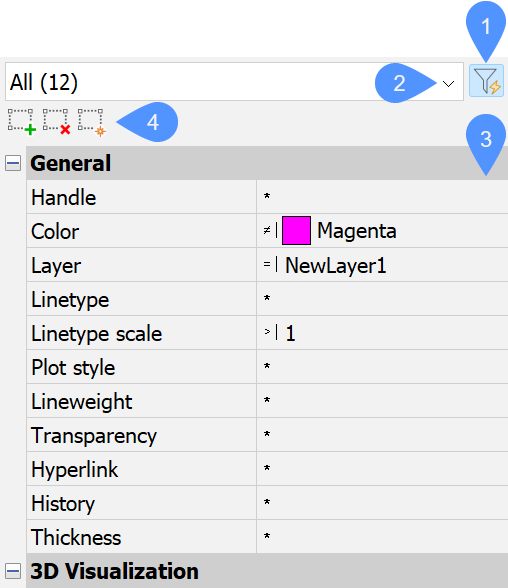Select the NewLayer1 layer value
The width and height of the screenshot is (508, 588).
click(x=336, y=266)
